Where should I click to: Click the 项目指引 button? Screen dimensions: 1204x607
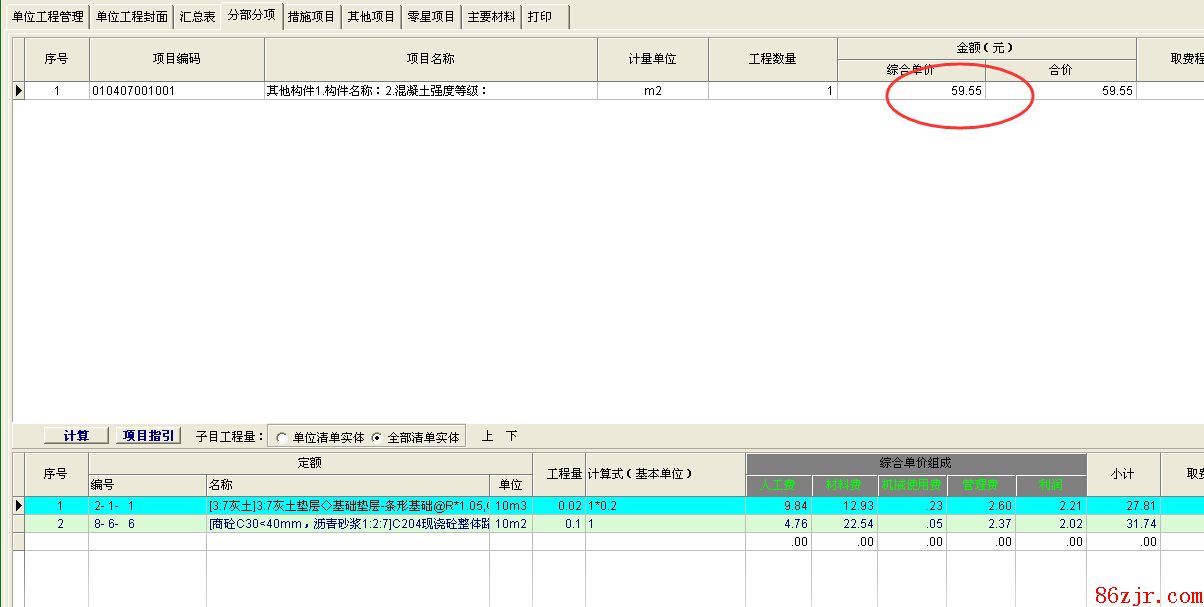[148, 436]
